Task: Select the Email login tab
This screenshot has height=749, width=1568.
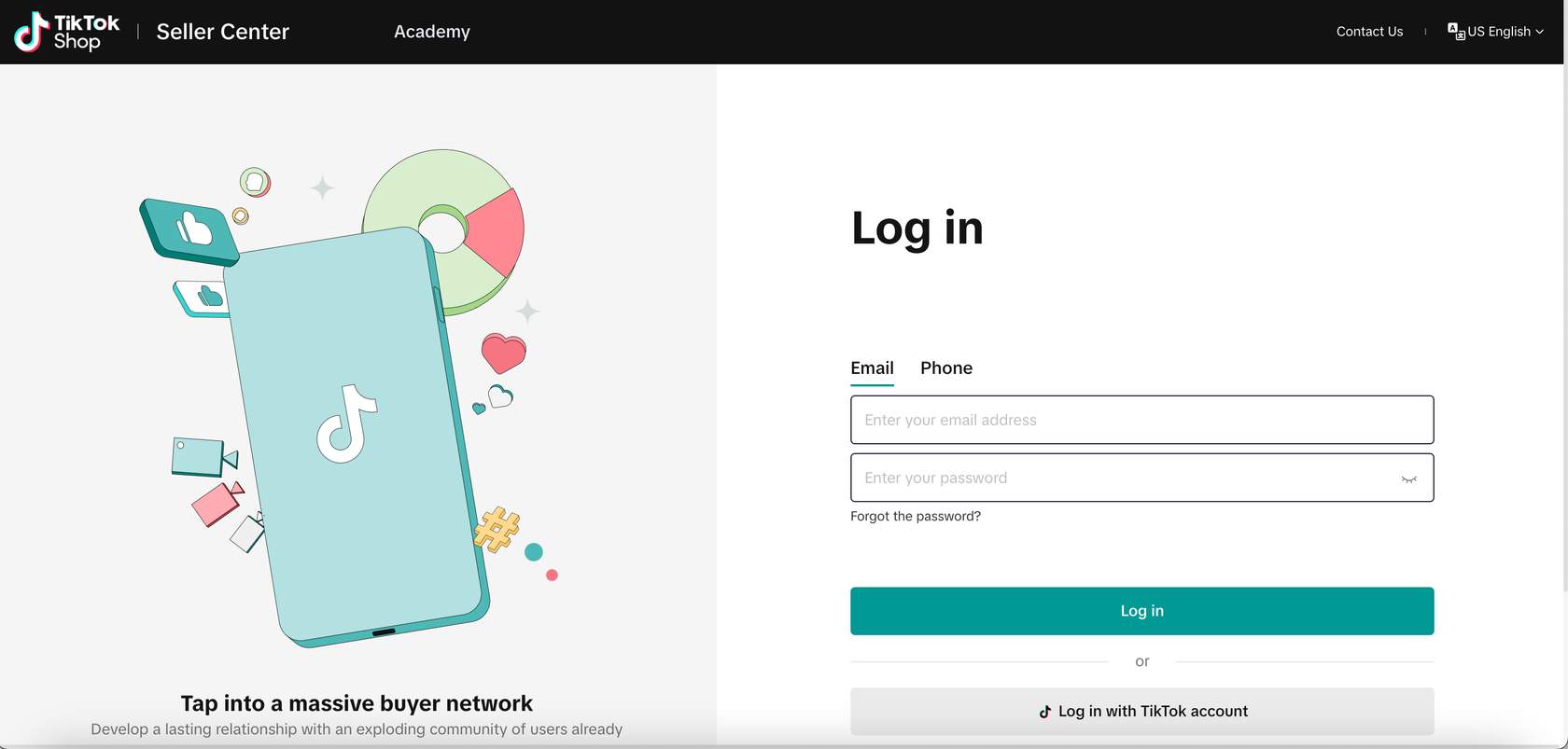Action: (x=872, y=368)
